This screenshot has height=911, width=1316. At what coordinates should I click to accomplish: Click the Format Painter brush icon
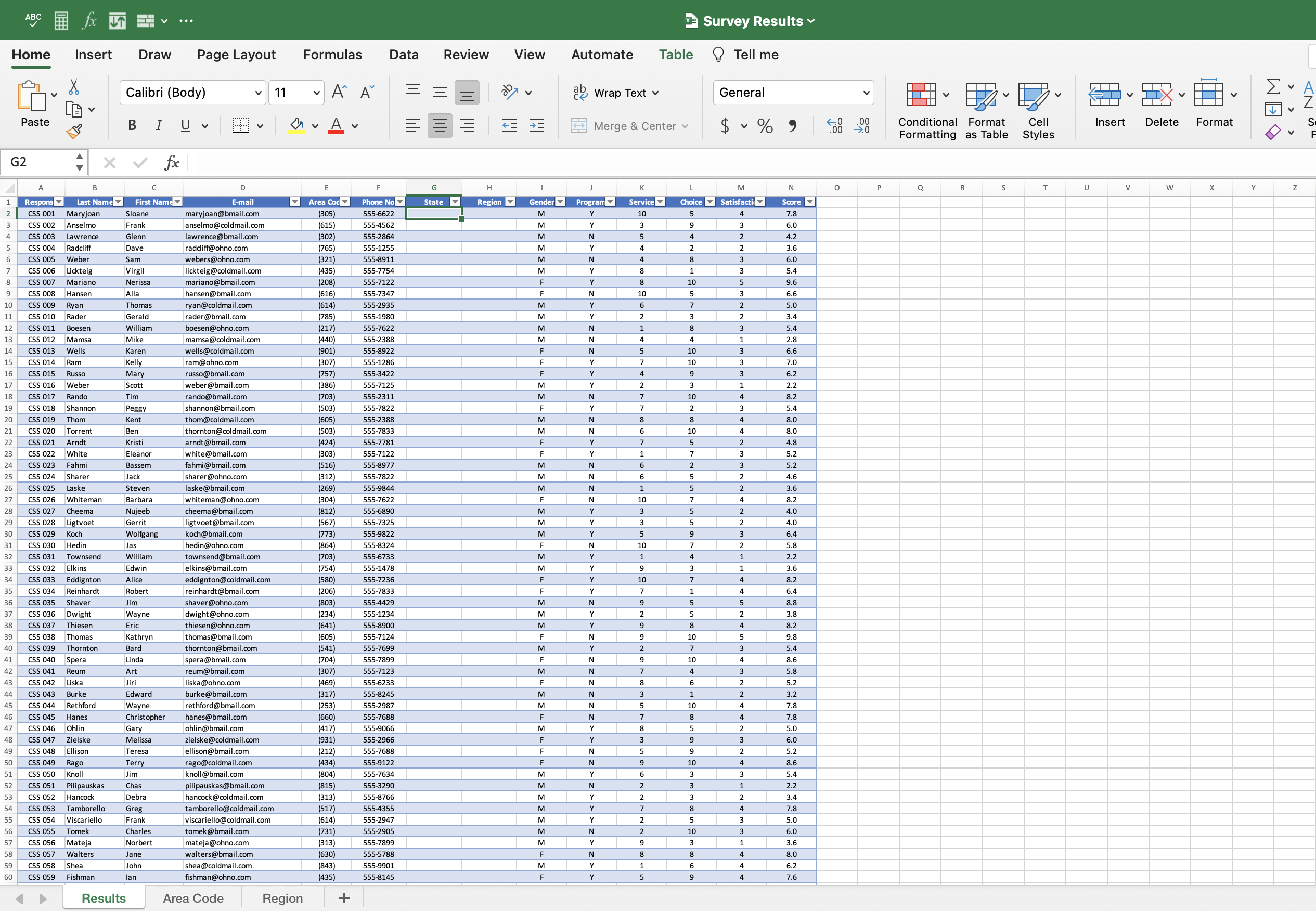(x=74, y=131)
